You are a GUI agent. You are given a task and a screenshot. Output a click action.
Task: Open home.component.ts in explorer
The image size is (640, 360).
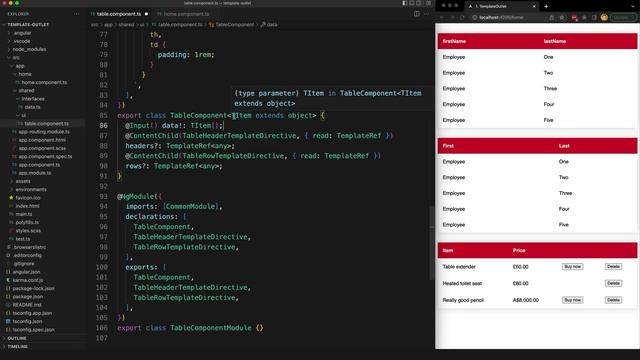click(x=44, y=82)
